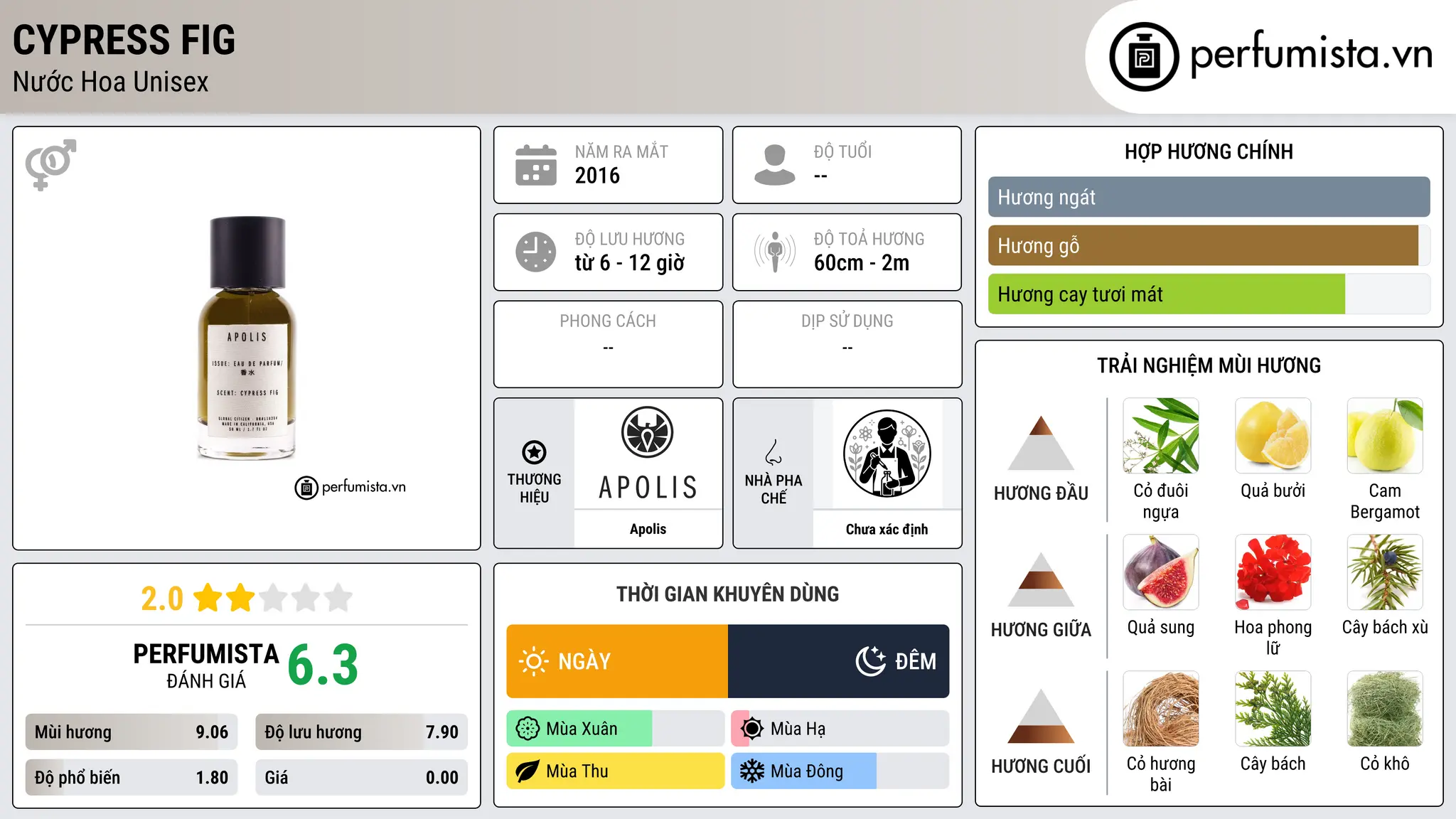This screenshot has width=1456, height=819.
Task: Click the fifth grey rating star
Action: pyautogui.click(x=339, y=598)
